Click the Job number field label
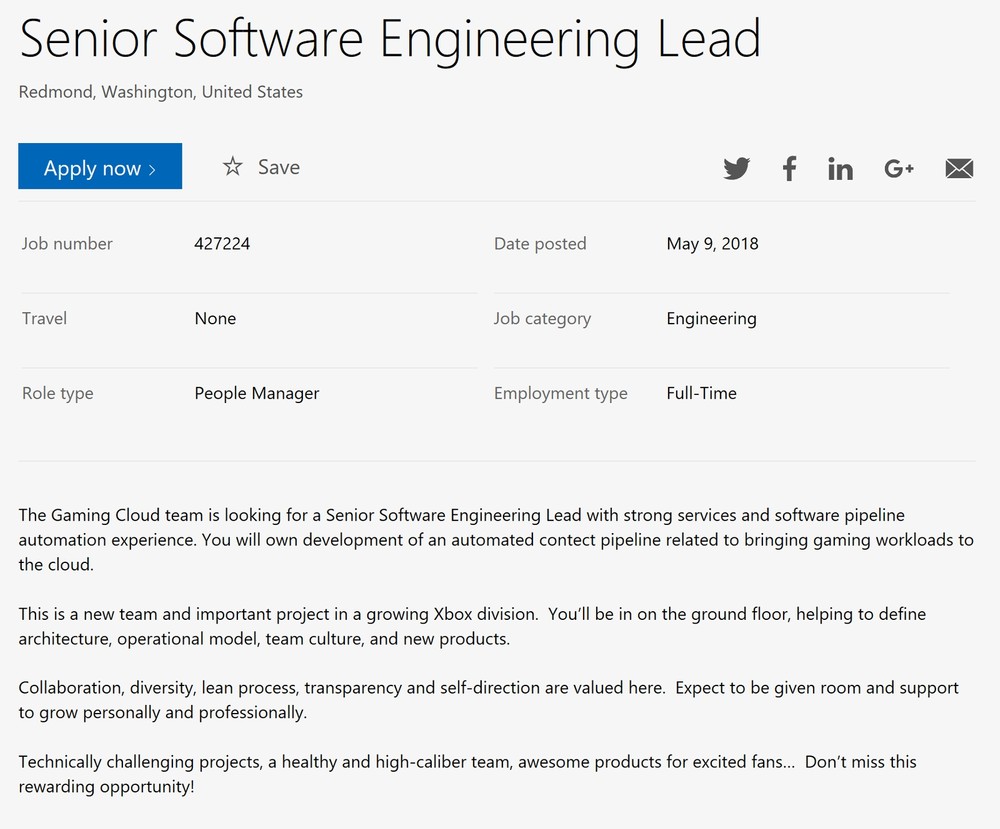The image size is (1000, 829). coord(67,243)
